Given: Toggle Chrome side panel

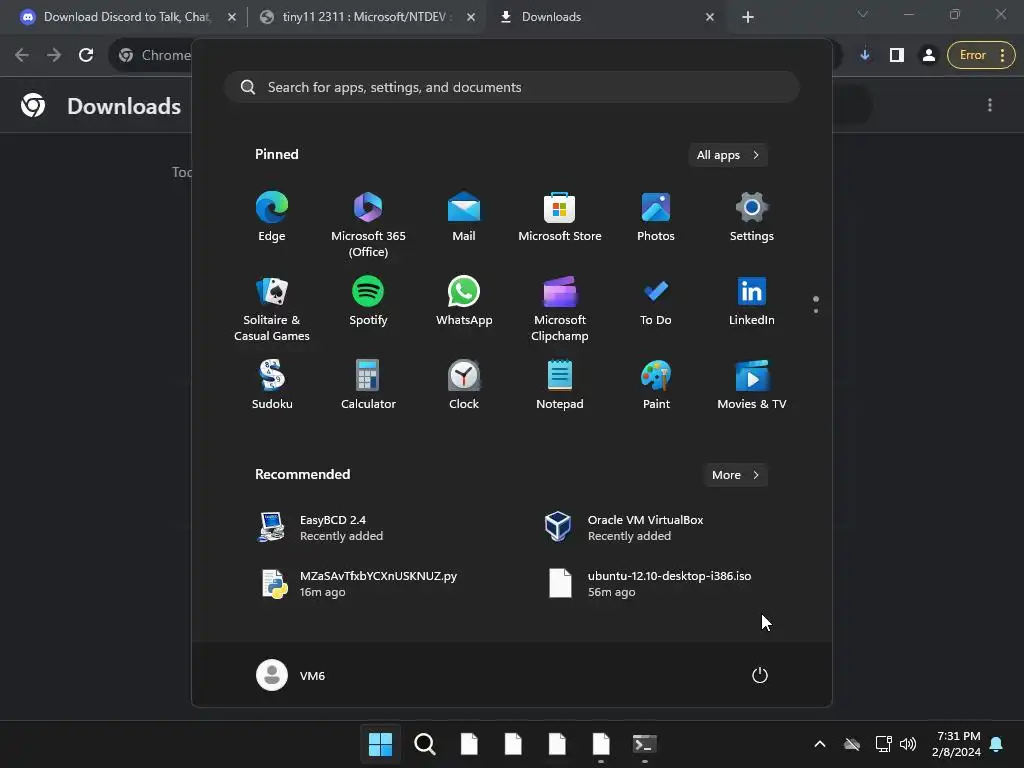Looking at the screenshot, I should [897, 56].
